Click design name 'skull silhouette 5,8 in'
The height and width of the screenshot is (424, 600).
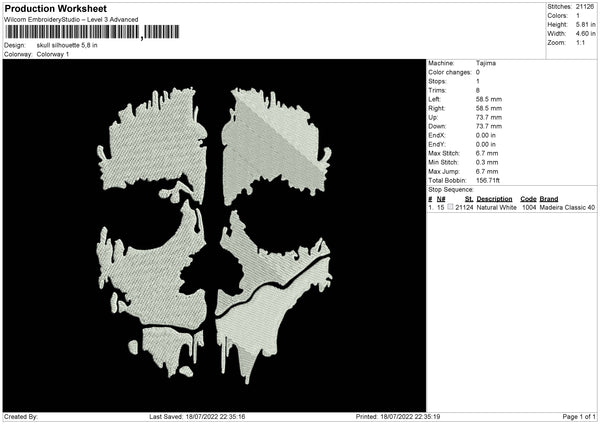(67, 45)
